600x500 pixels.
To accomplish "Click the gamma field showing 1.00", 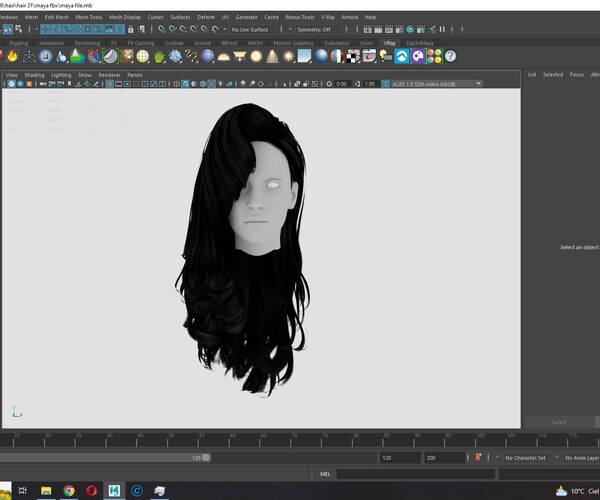I will 370,84.
